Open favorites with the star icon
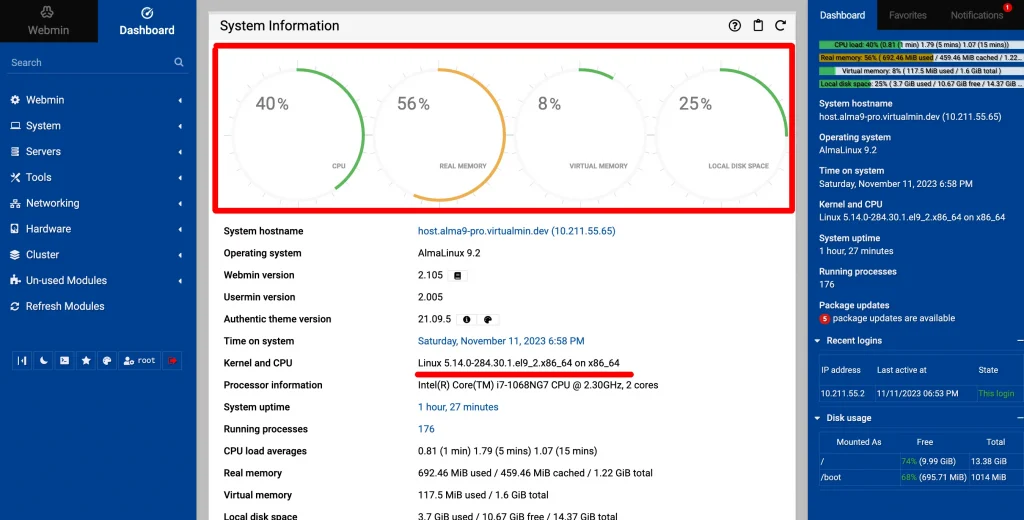Image resolution: width=1024 pixels, height=520 pixels. pos(86,361)
